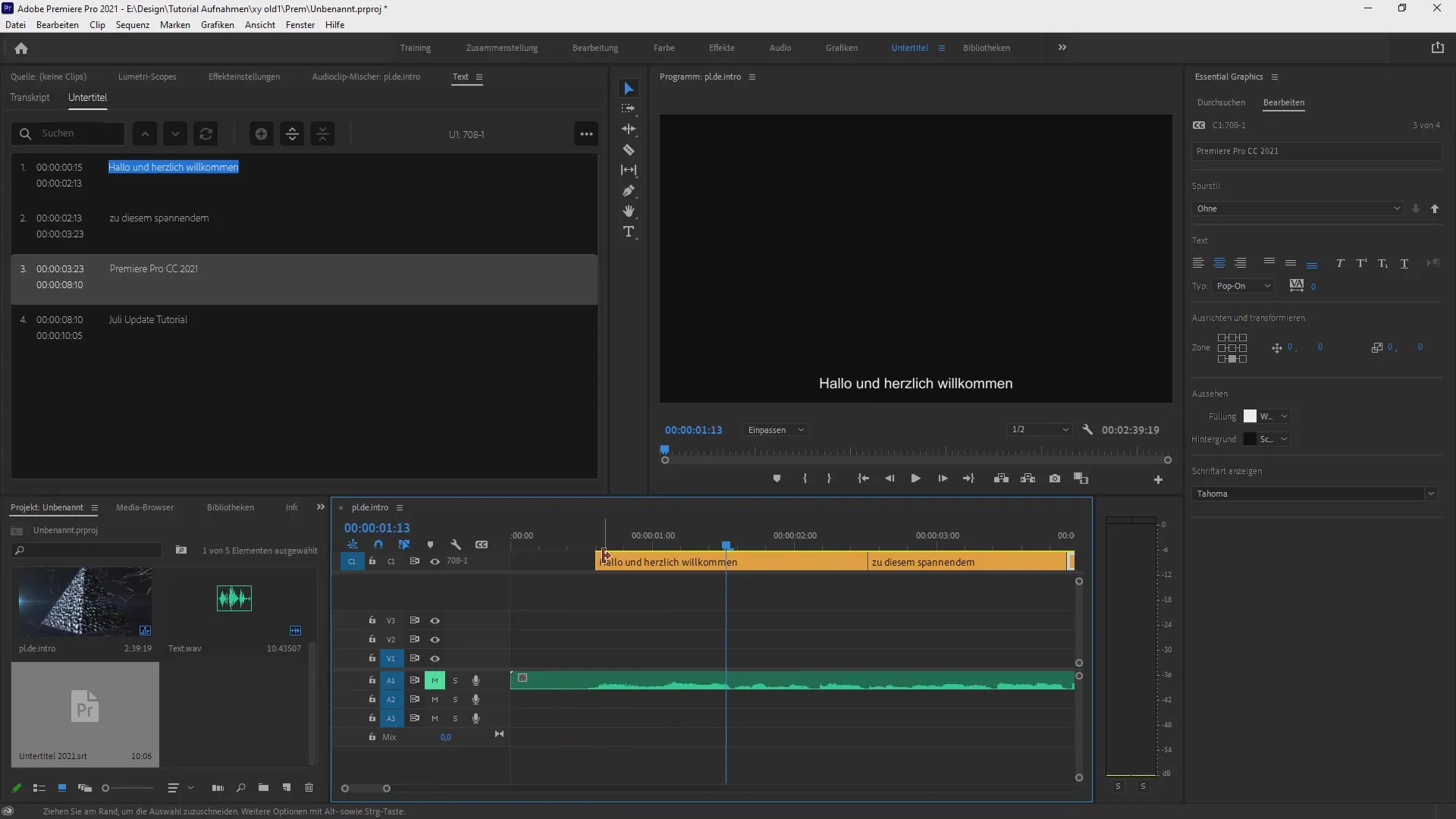The image size is (1456, 819).
Task: Select the Type tool
Action: click(629, 231)
